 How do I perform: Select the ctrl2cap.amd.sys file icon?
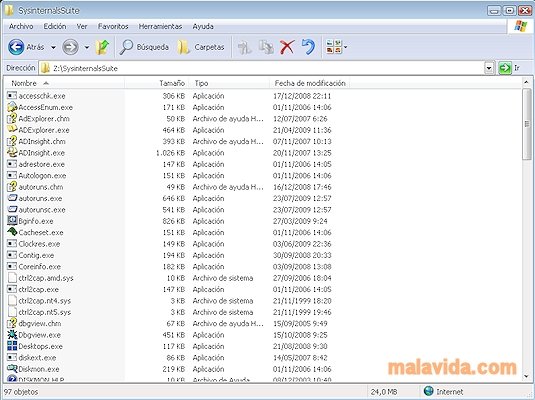(12, 278)
